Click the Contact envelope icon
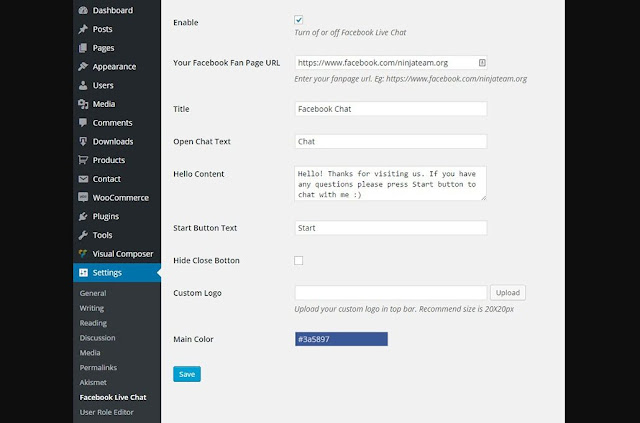This screenshot has width=640, height=423. (x=83, y=179)
